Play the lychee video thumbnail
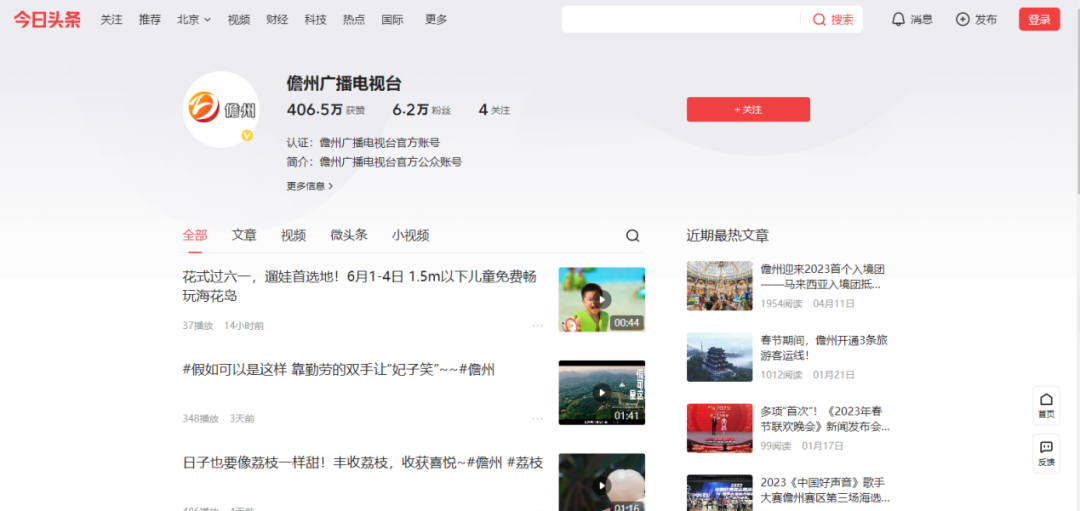 [602, 482]
